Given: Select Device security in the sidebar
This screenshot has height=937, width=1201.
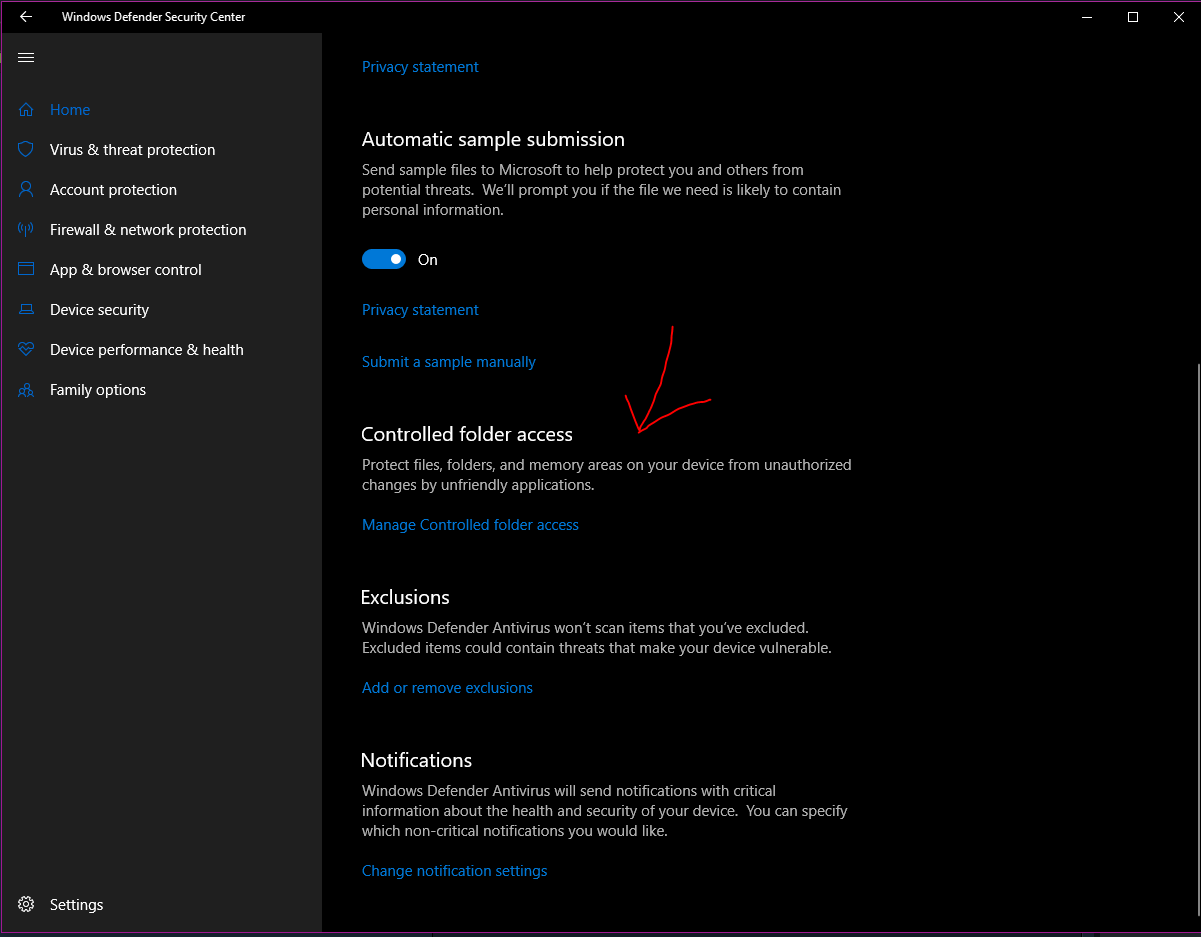Looking at the screenshot, I should click(99, 310).
